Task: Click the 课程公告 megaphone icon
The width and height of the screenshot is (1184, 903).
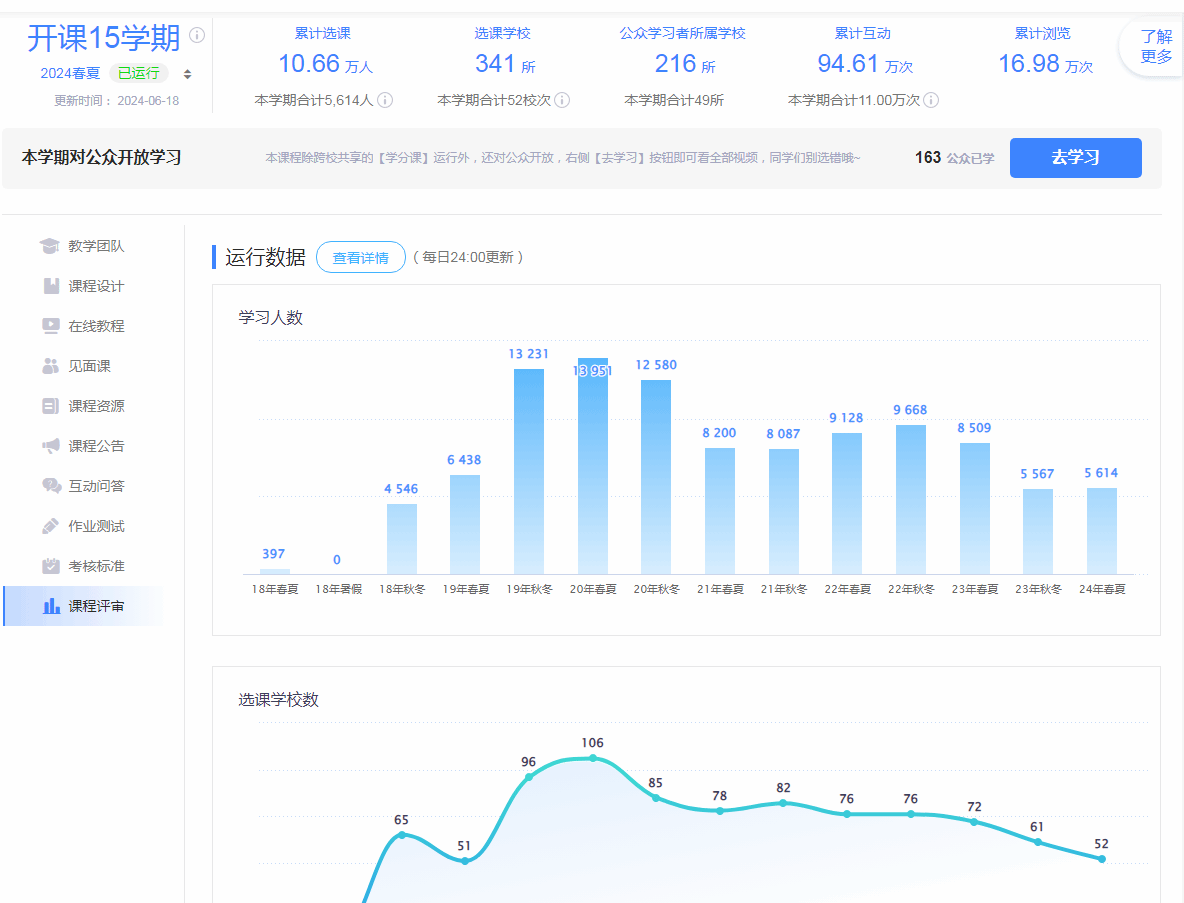Action: coord(51,446)
